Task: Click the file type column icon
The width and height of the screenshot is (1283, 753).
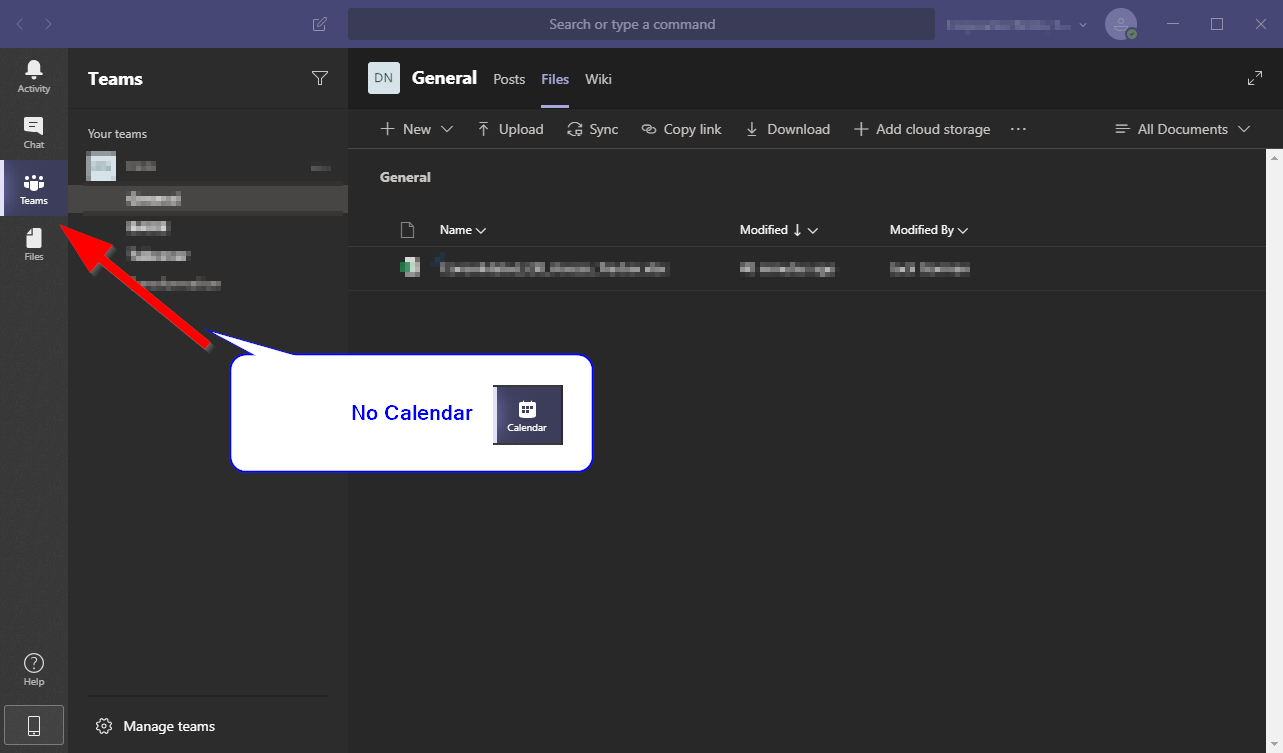Action: pos(407,230)
